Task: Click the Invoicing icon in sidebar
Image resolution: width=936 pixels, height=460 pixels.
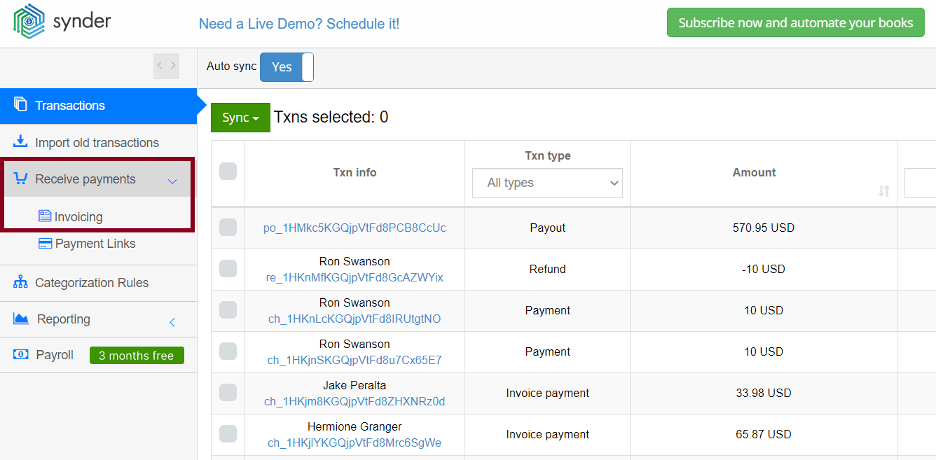Action: [x=45, y=216]
